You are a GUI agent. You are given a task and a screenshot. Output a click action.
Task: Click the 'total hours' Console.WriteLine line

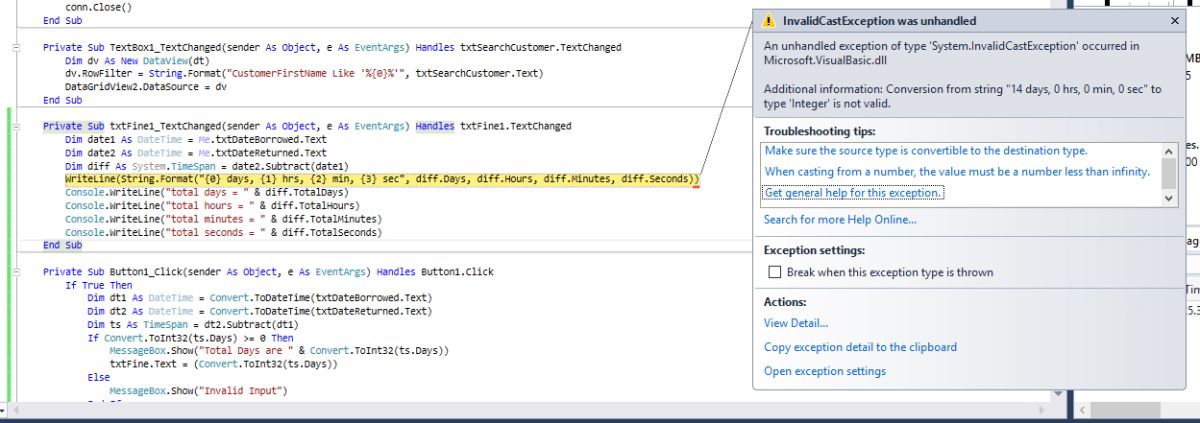[211, 206]
